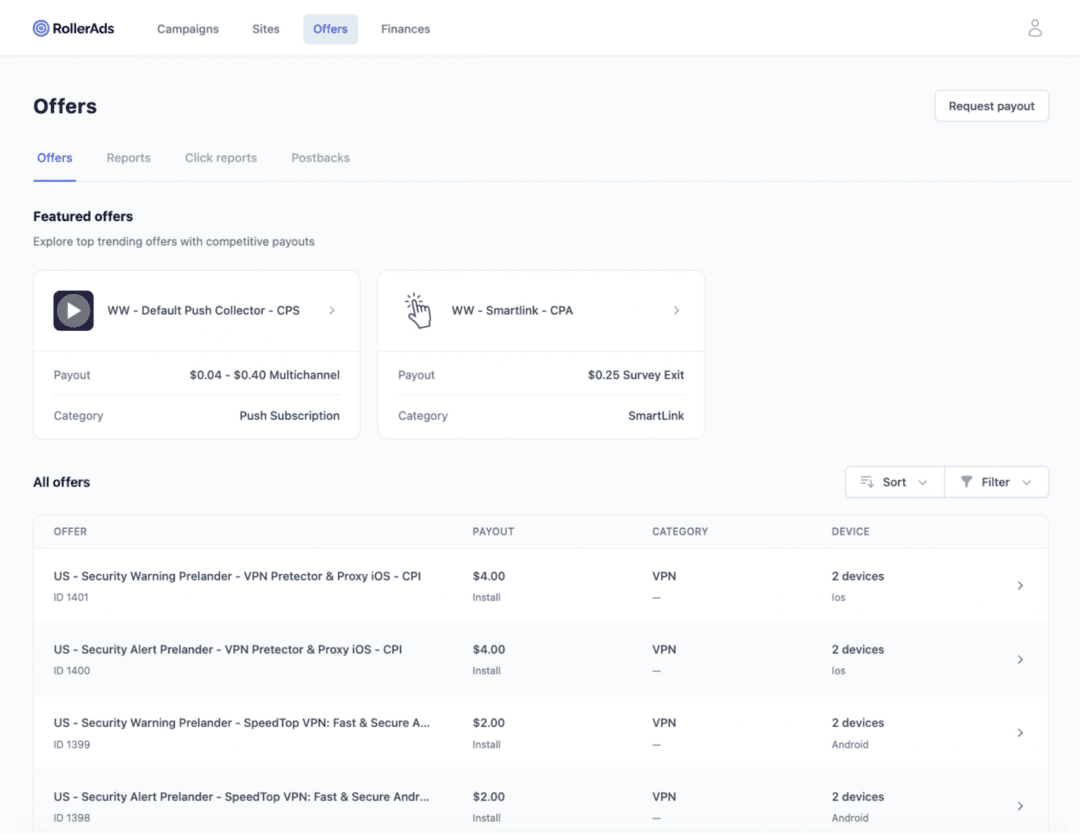This screenshot has height=834, width=1080.
Task: Go to Campaigns in top navigation
Action: click(x=188, y=29)
